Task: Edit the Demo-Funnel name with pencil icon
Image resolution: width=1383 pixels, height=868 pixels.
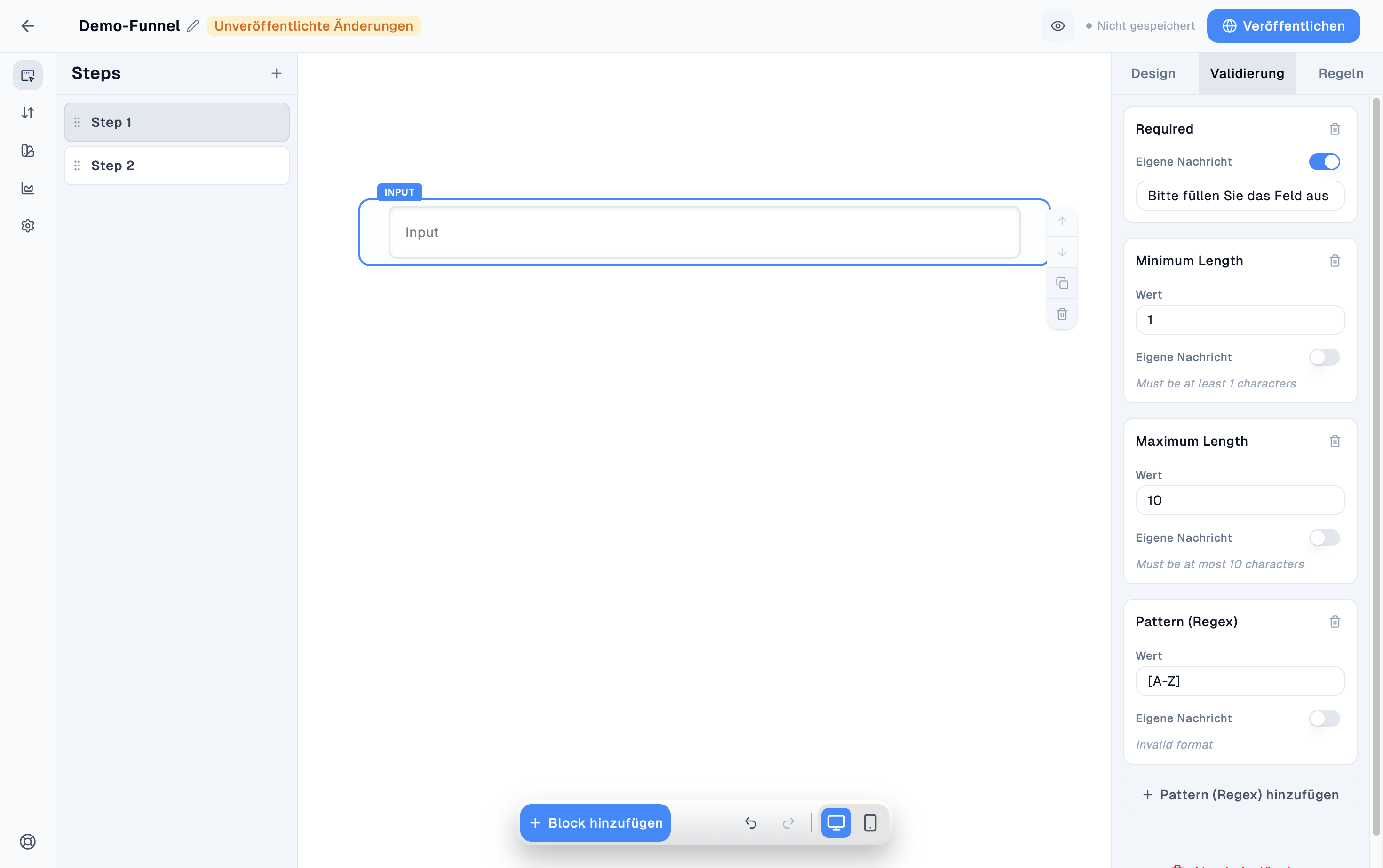Action: (193, 26)
